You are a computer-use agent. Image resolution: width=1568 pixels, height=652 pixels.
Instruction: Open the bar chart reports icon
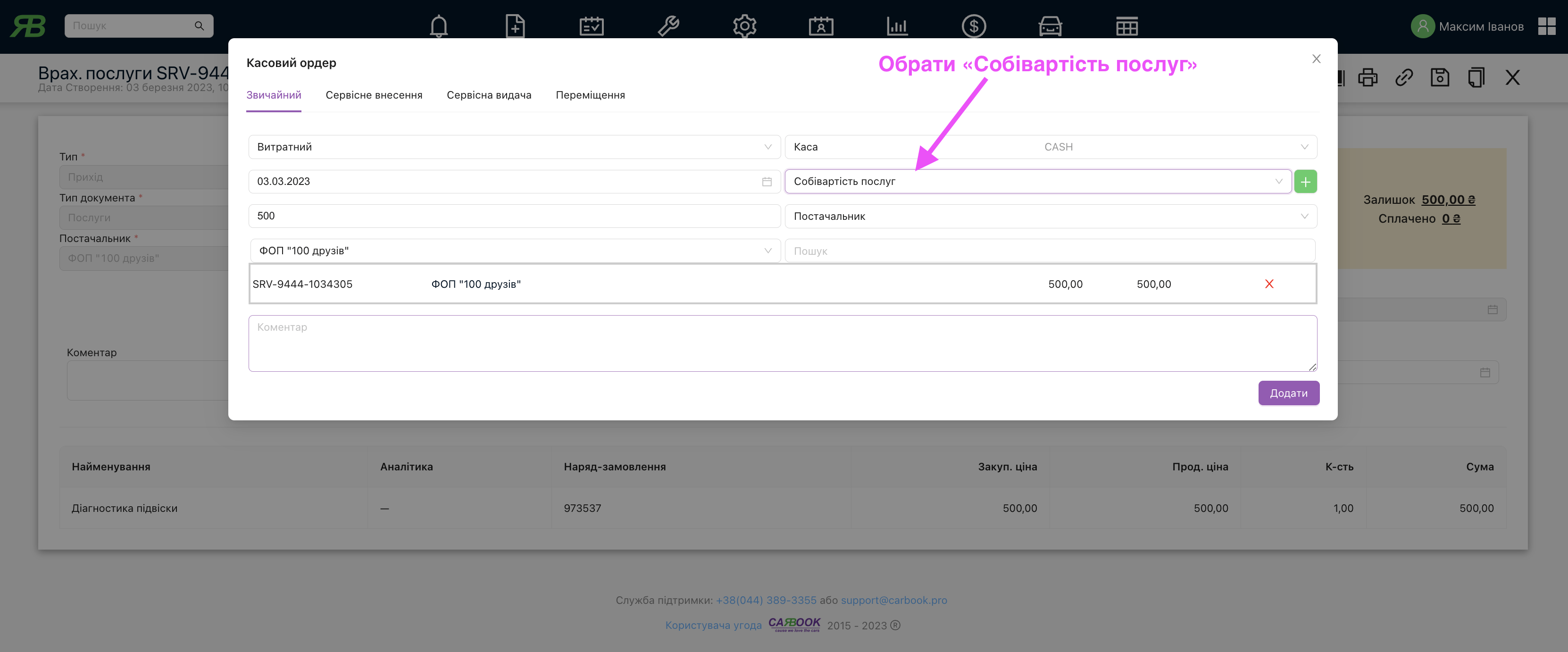click(897, 26)
